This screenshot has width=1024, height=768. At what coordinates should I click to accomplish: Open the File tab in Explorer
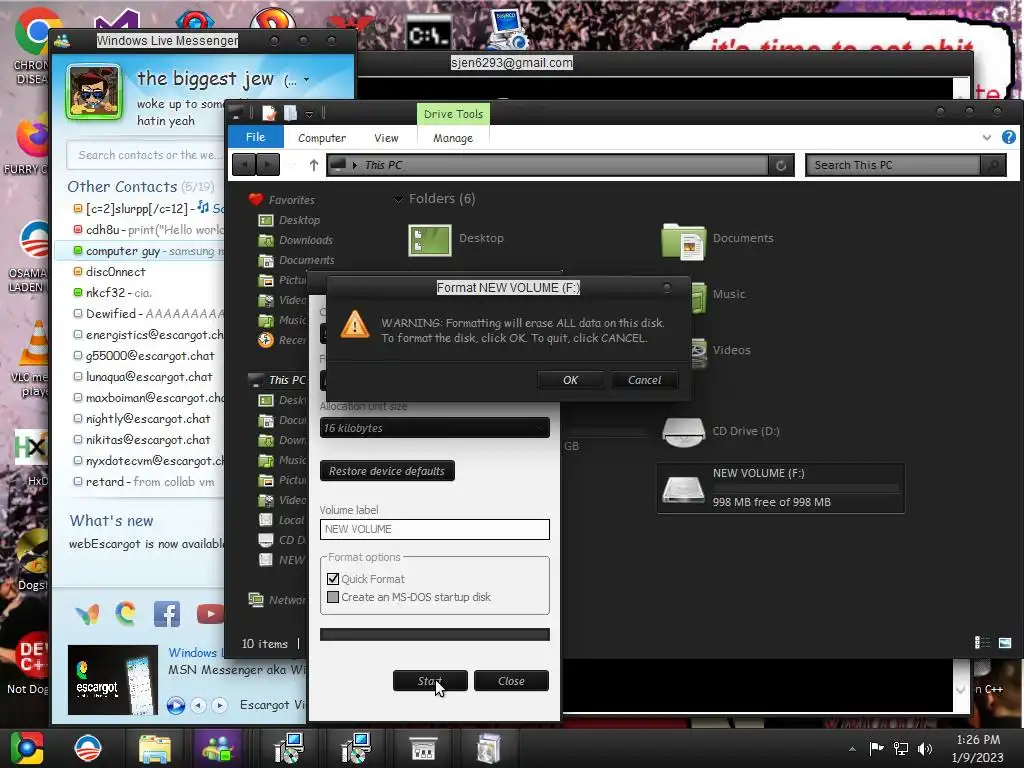click(x=255, y=137)
